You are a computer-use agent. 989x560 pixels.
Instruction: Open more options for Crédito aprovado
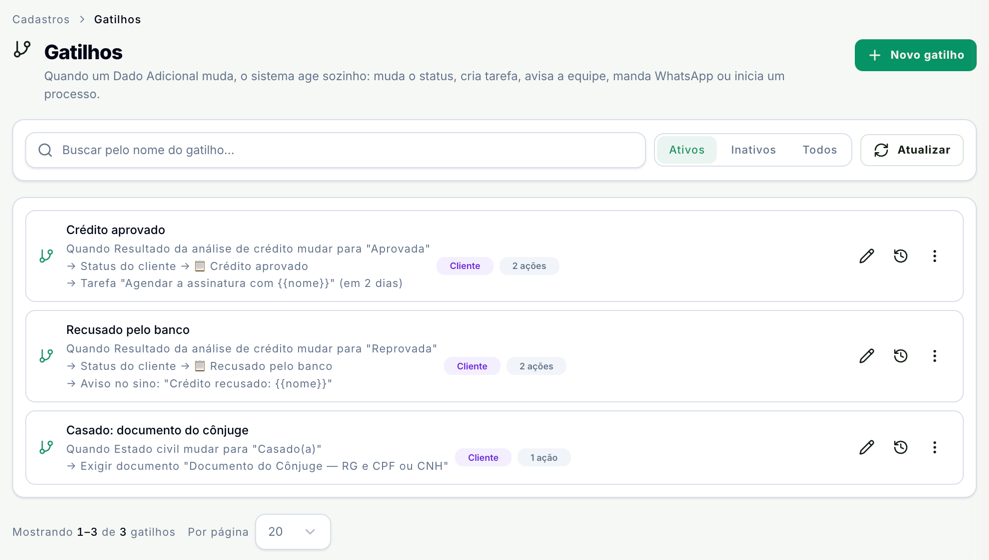pyautogui.click(x=935, y=255)
